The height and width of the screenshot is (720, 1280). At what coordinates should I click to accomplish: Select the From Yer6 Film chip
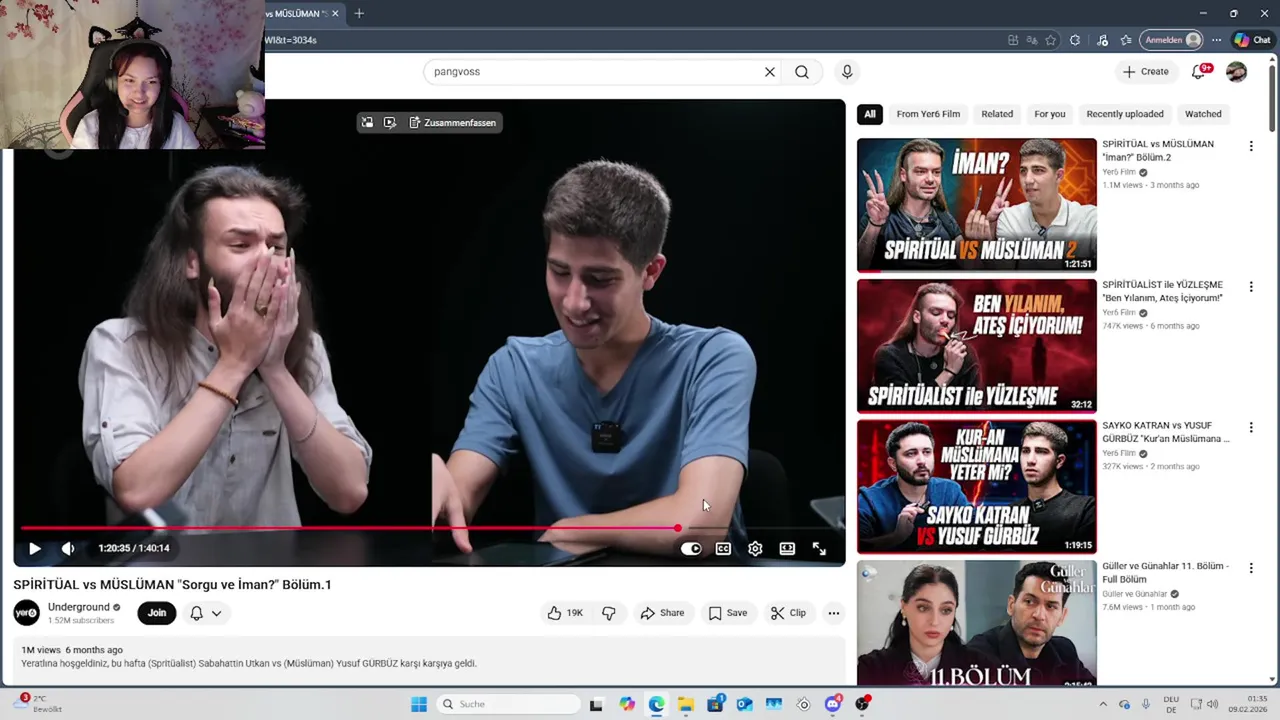click(x=928, y=114)
